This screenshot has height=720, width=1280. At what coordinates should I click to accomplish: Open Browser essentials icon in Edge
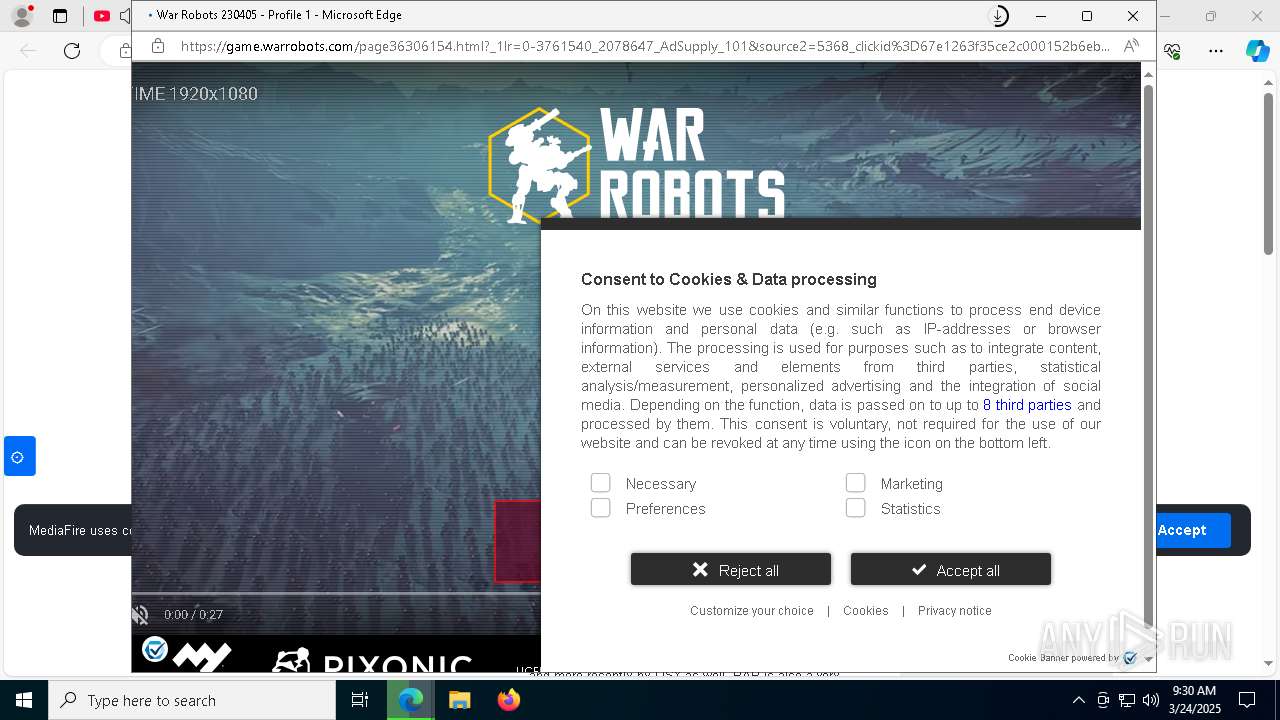pos(1172,51)
